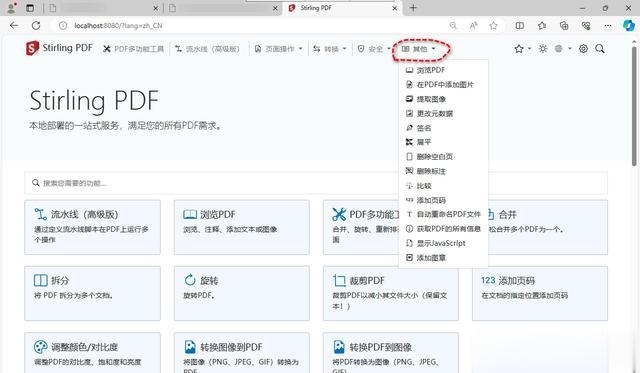Open Browser essentials heart icon
This screenshot has width=640, height=373.
586,26
